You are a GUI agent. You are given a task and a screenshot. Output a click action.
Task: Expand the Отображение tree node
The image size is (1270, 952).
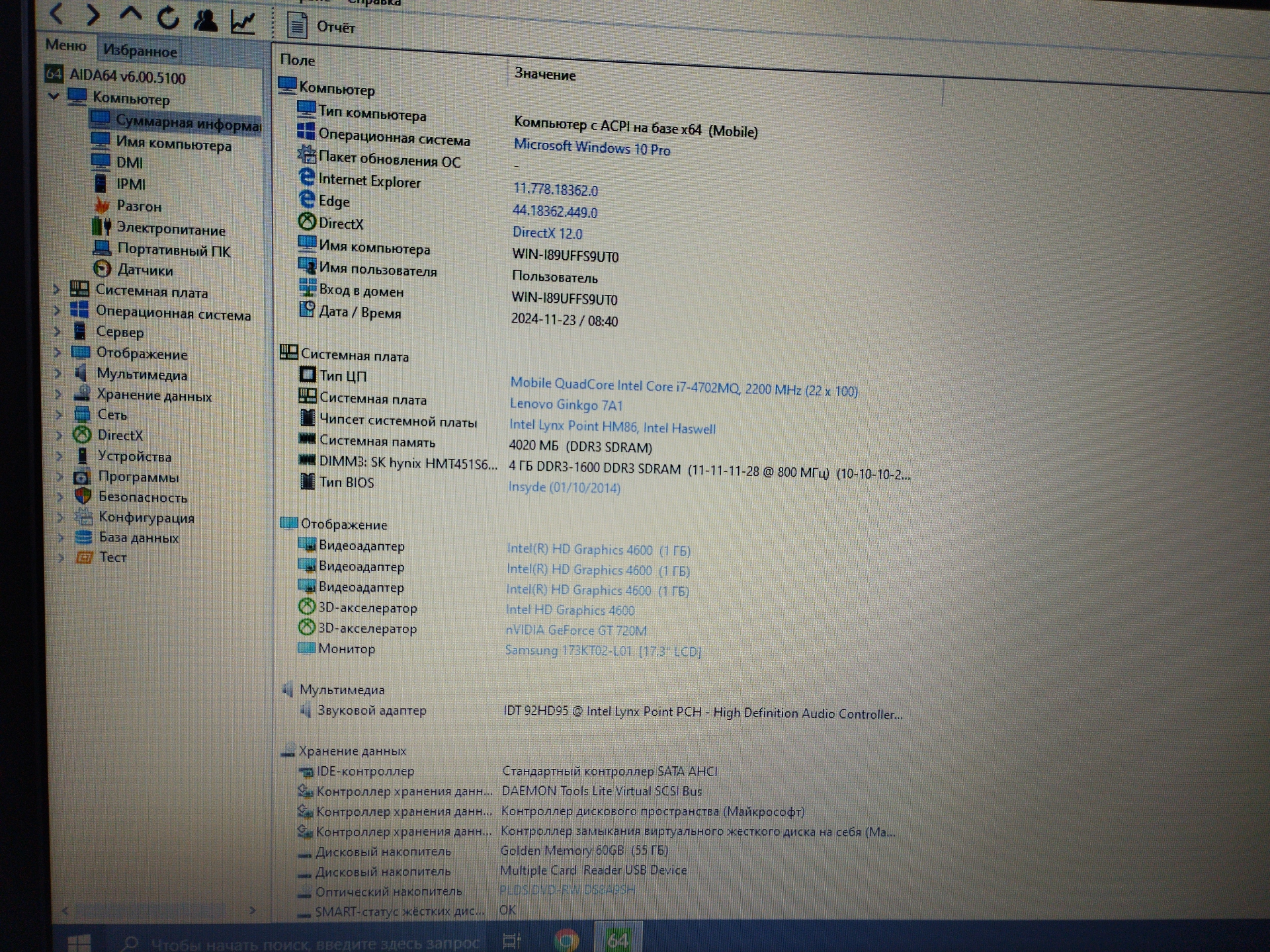(58, 352)
